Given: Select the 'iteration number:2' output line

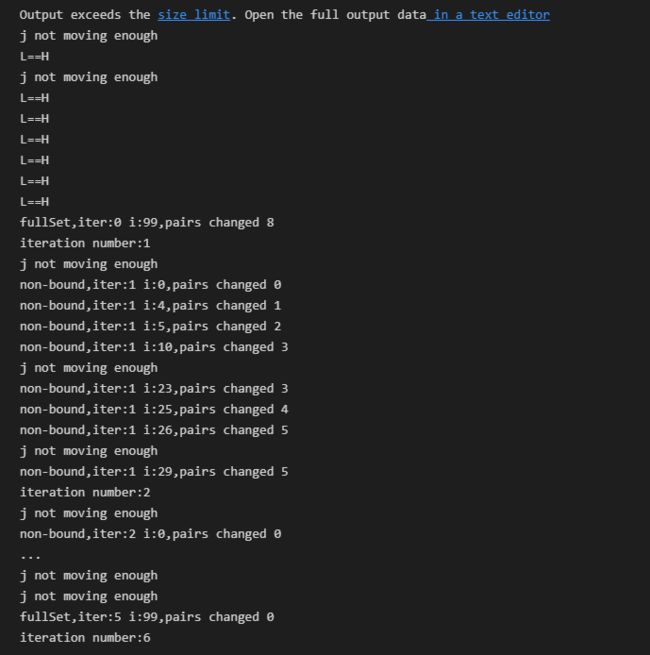Looking at the screenshot, I should (85, 493).
